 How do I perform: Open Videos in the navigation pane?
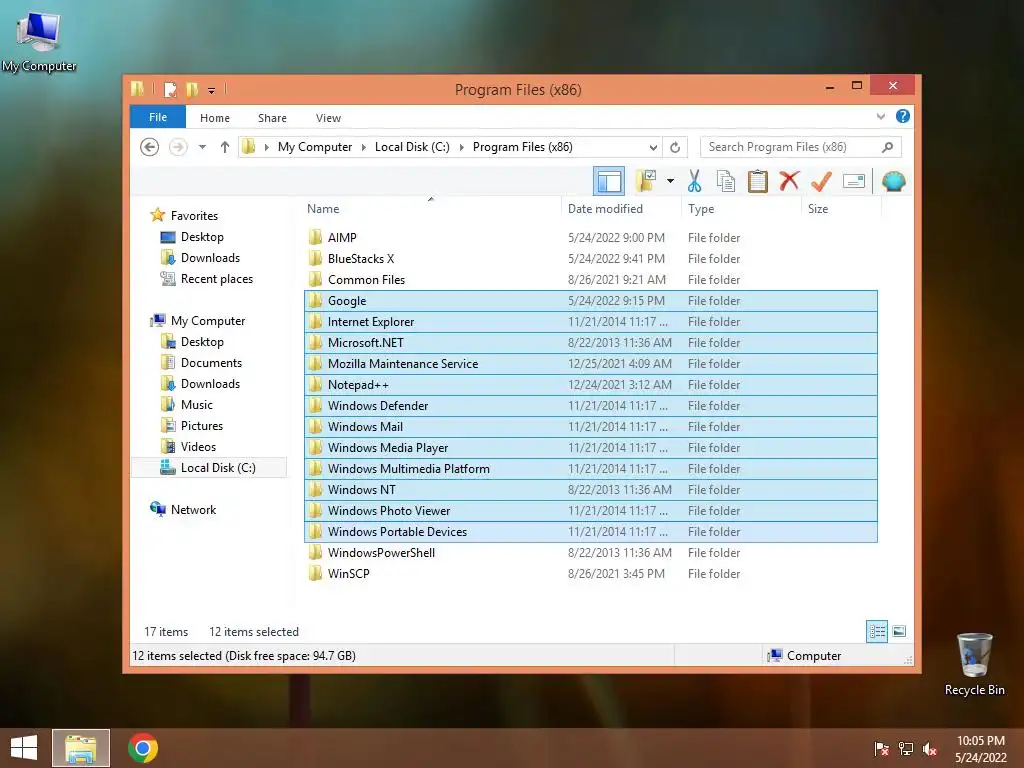[198, 447]
